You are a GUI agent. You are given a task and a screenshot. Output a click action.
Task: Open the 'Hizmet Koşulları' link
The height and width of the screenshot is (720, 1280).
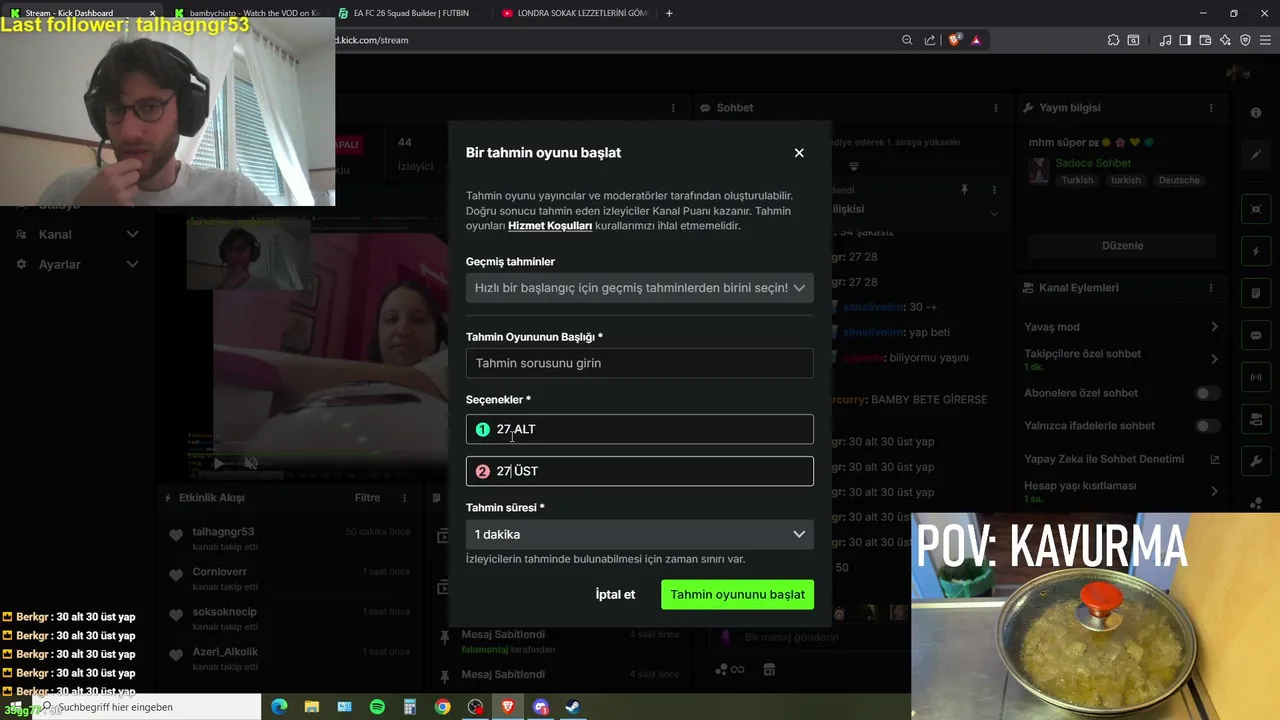(x=550, y=226)
